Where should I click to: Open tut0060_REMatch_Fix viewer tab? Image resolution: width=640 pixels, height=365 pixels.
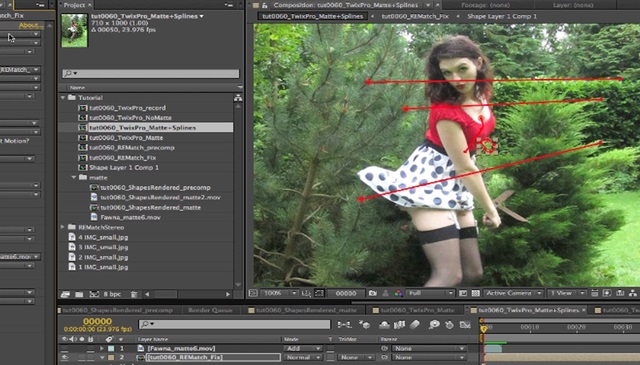click(x=415, y=16)
